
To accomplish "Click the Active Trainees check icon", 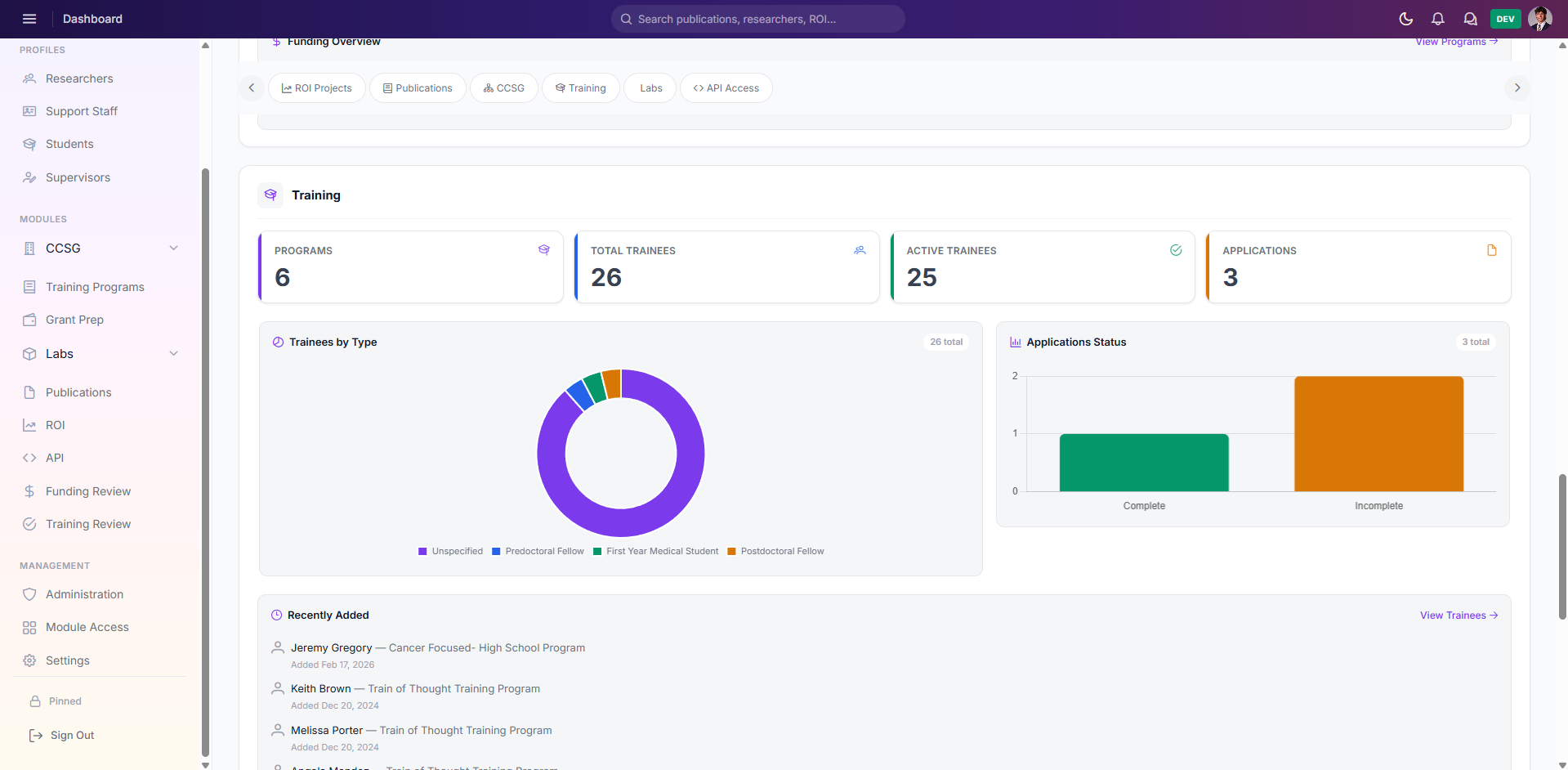I will coord(1176,250).
